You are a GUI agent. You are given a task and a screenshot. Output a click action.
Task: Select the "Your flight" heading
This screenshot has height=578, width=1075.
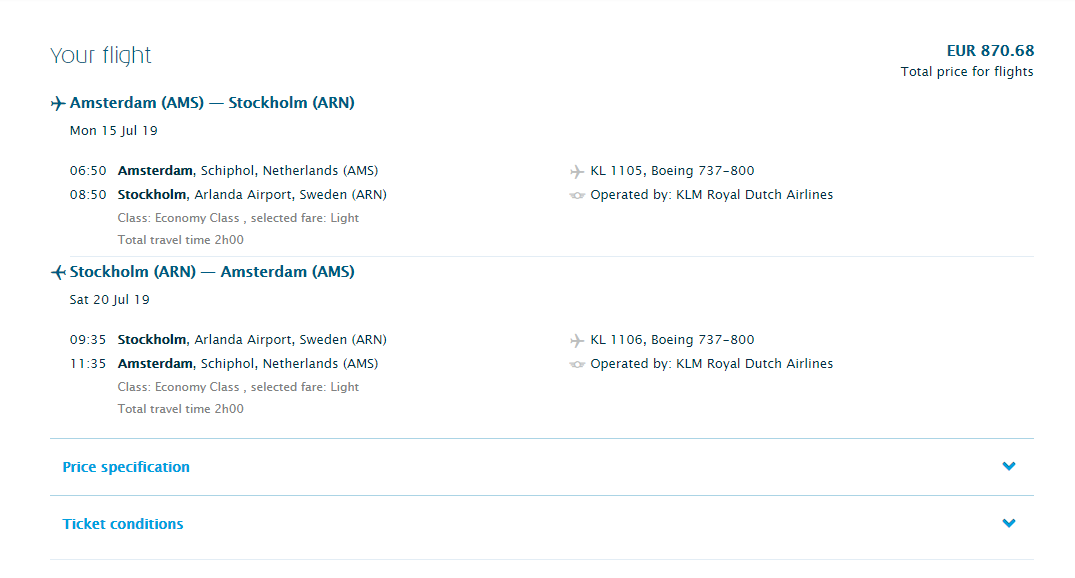(x=101, y=55)
